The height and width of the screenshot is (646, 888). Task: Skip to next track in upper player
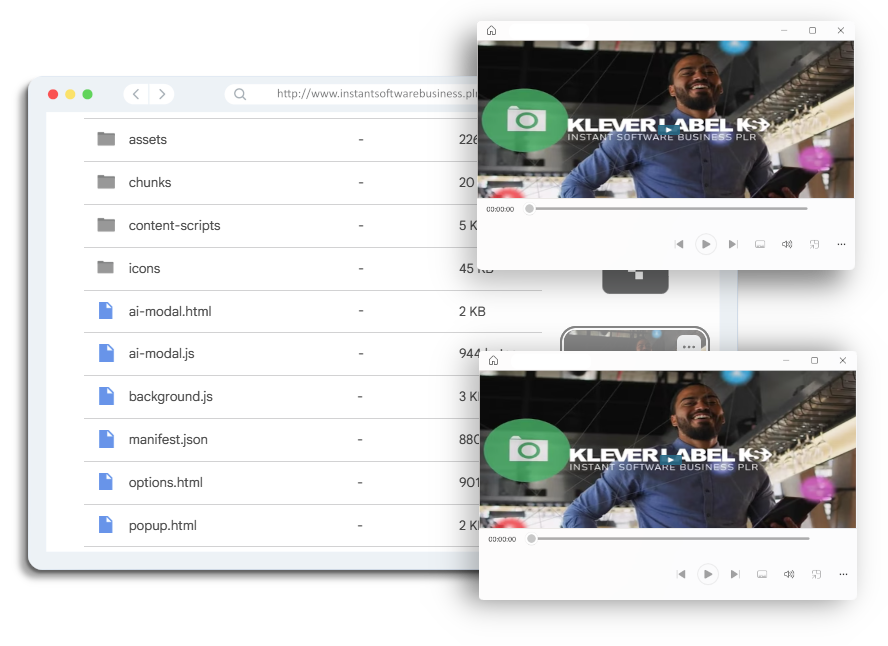tap(733, 244)
